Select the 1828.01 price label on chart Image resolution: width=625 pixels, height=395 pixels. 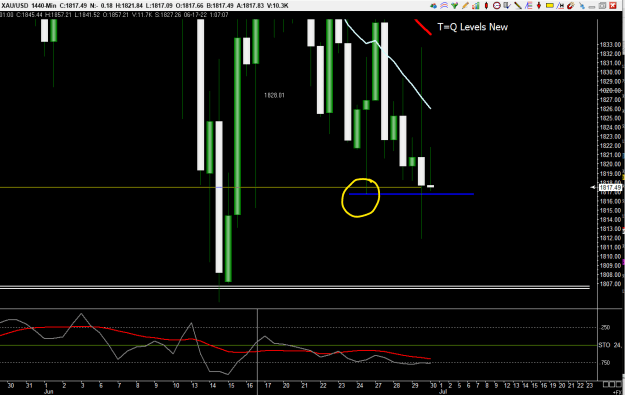[274, 95]
